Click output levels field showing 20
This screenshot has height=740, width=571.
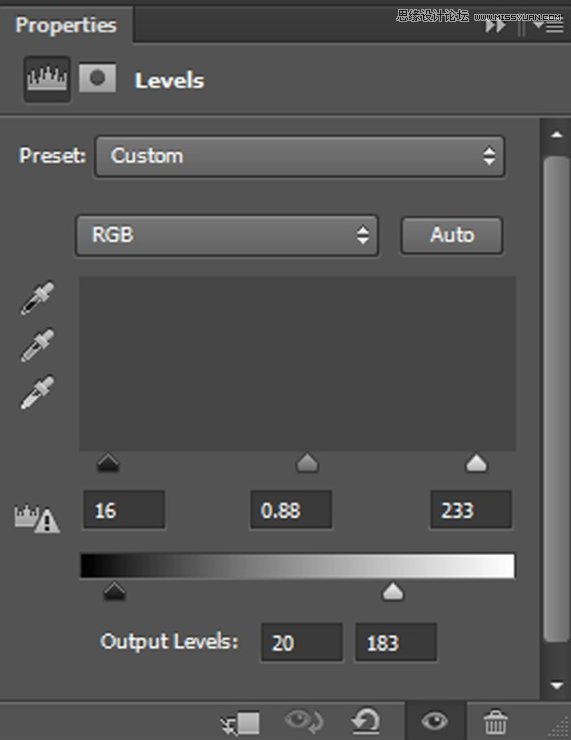[302, 642]
